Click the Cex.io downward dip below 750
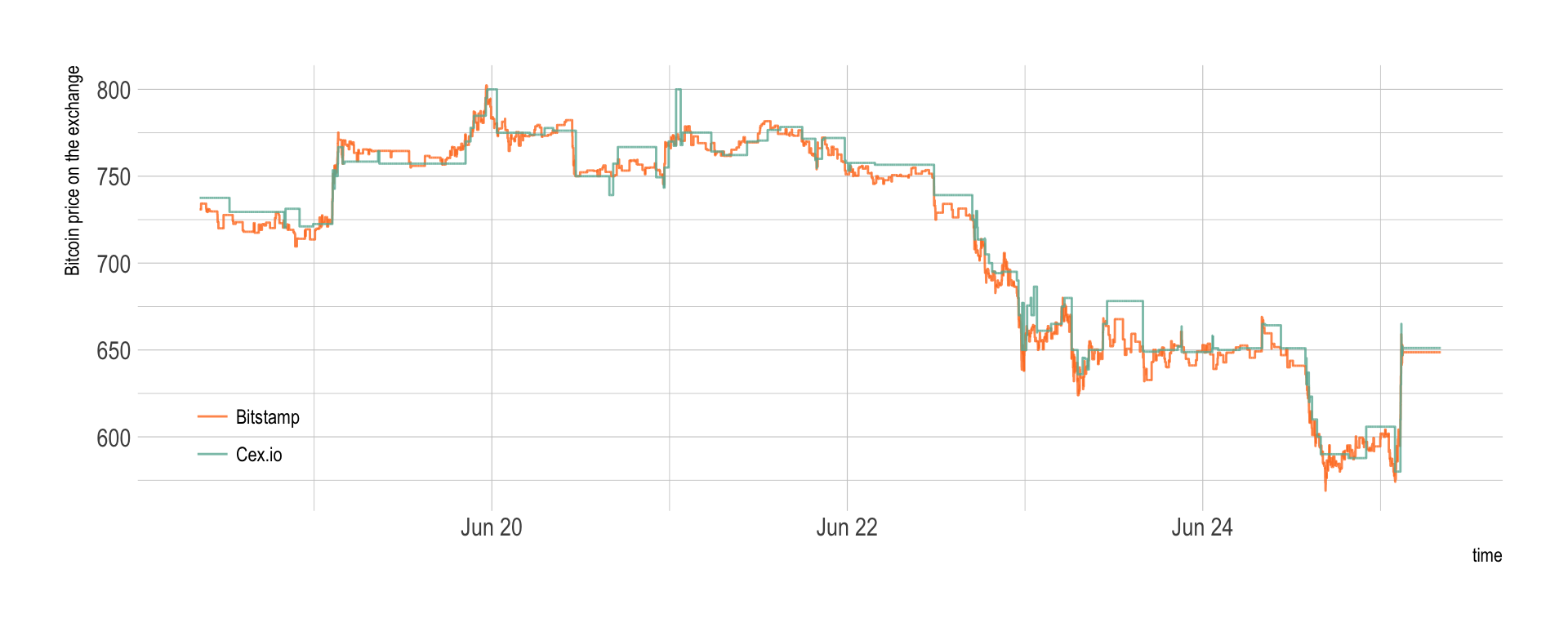Image resolution: width=1568 pixels, height=627 pixels. (x=611, y=193)
